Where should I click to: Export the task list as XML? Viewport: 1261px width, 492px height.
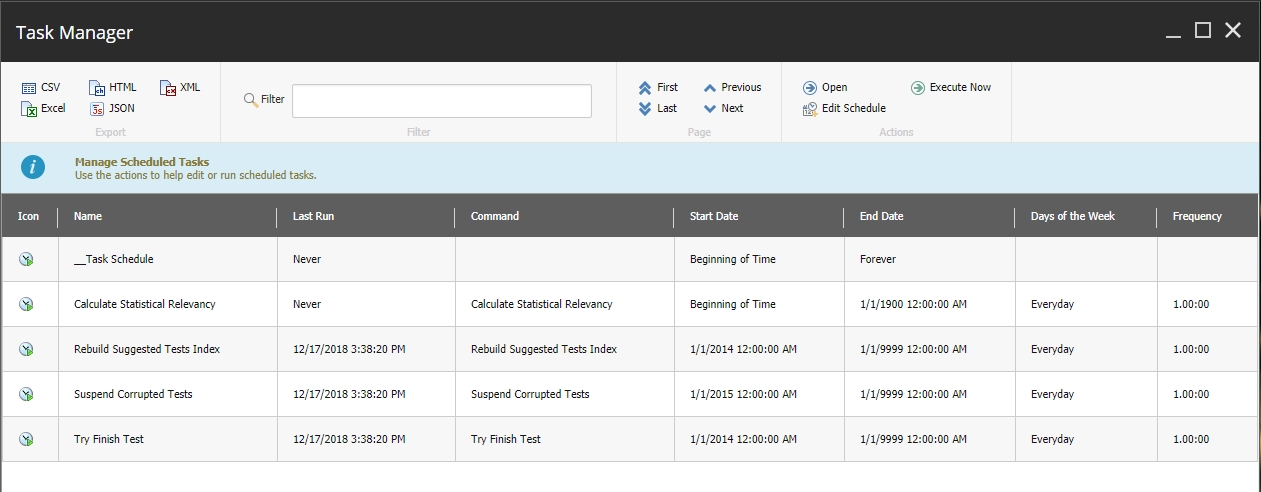pyautogui.click(x=180, y=88)
